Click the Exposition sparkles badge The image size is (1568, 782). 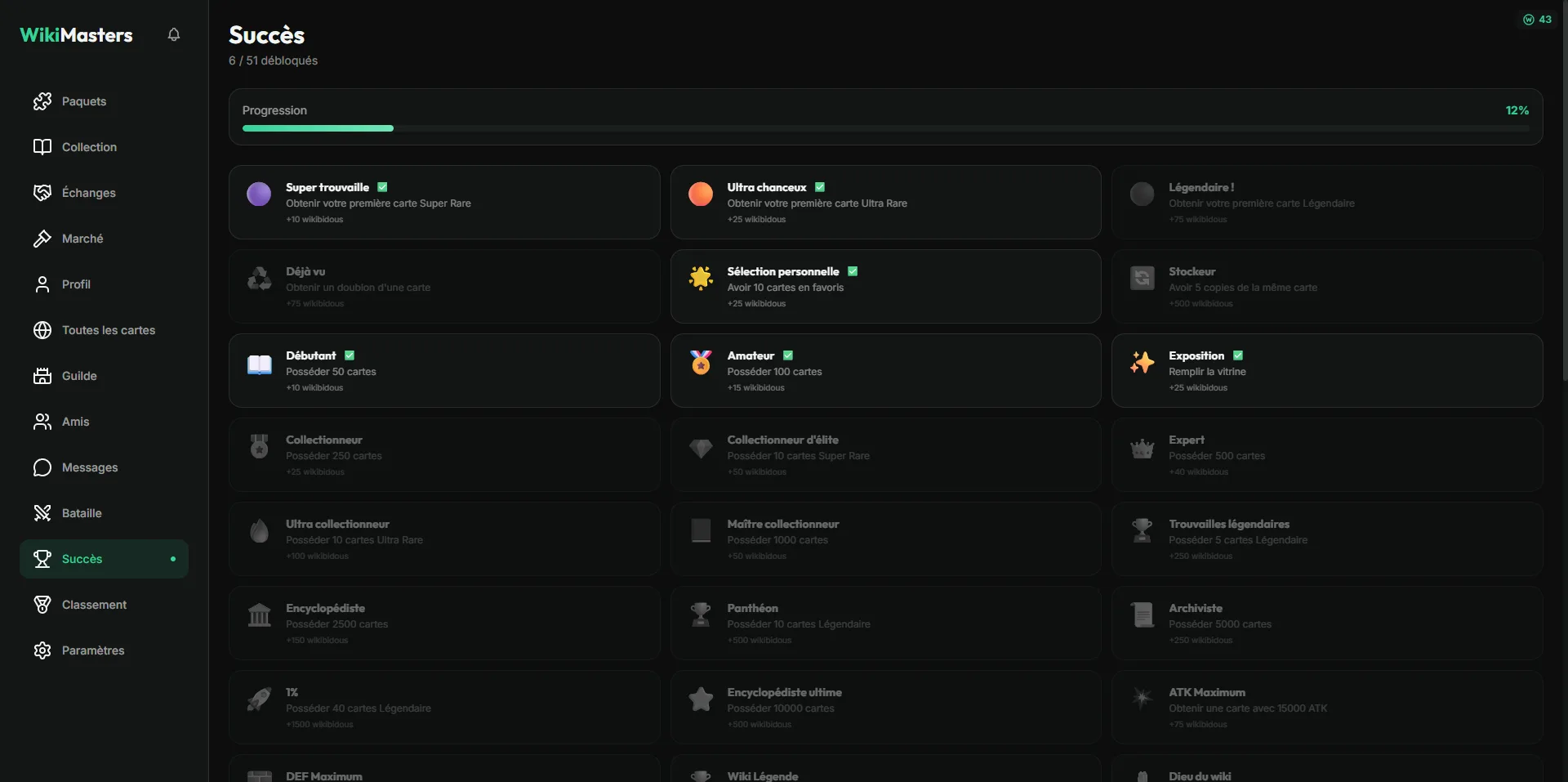pos(1143,363)
